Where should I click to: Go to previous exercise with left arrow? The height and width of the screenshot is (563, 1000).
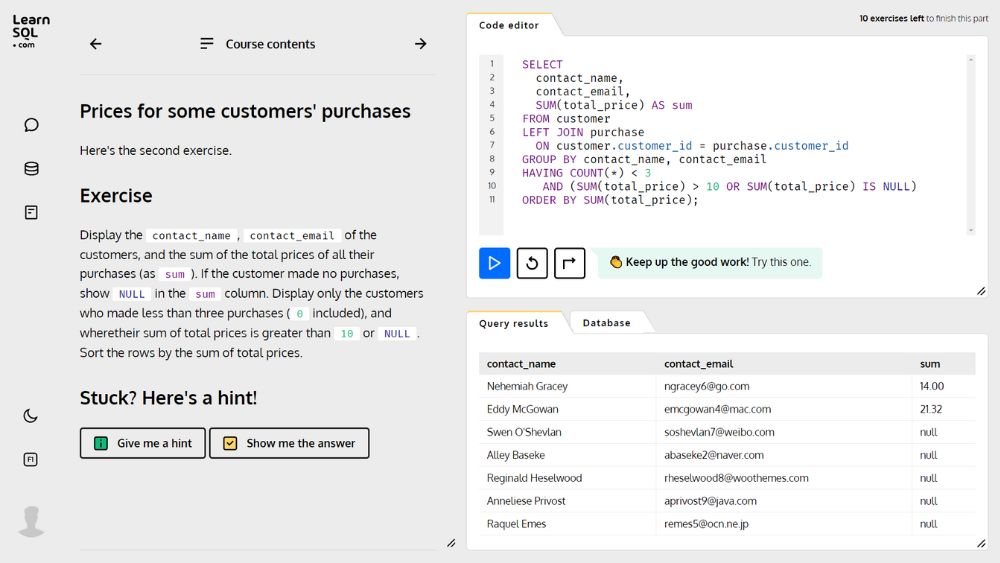click(96, 44)
